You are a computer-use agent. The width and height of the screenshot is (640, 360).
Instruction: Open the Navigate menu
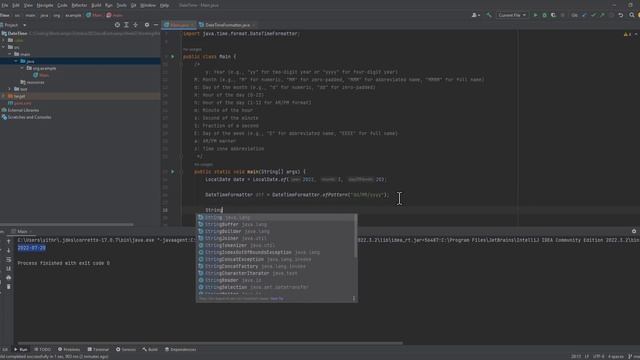[45, 5]
